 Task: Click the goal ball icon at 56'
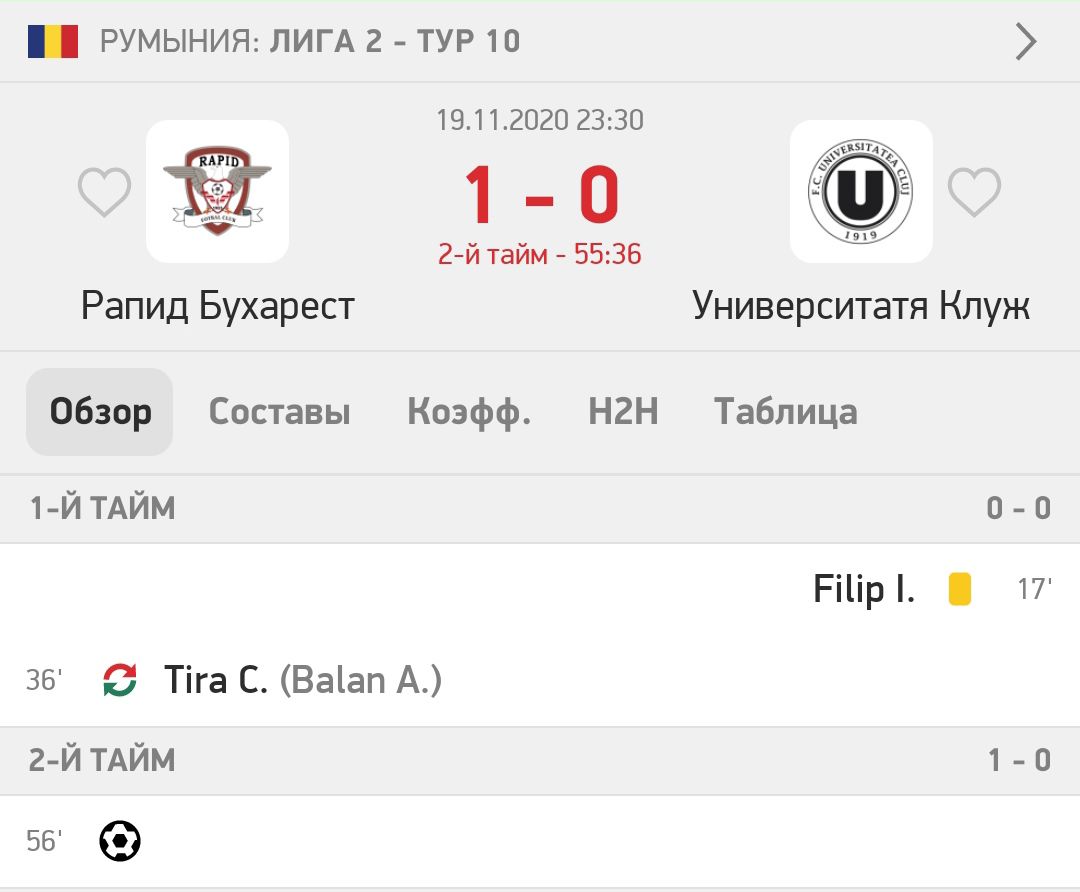pos(120,841)
